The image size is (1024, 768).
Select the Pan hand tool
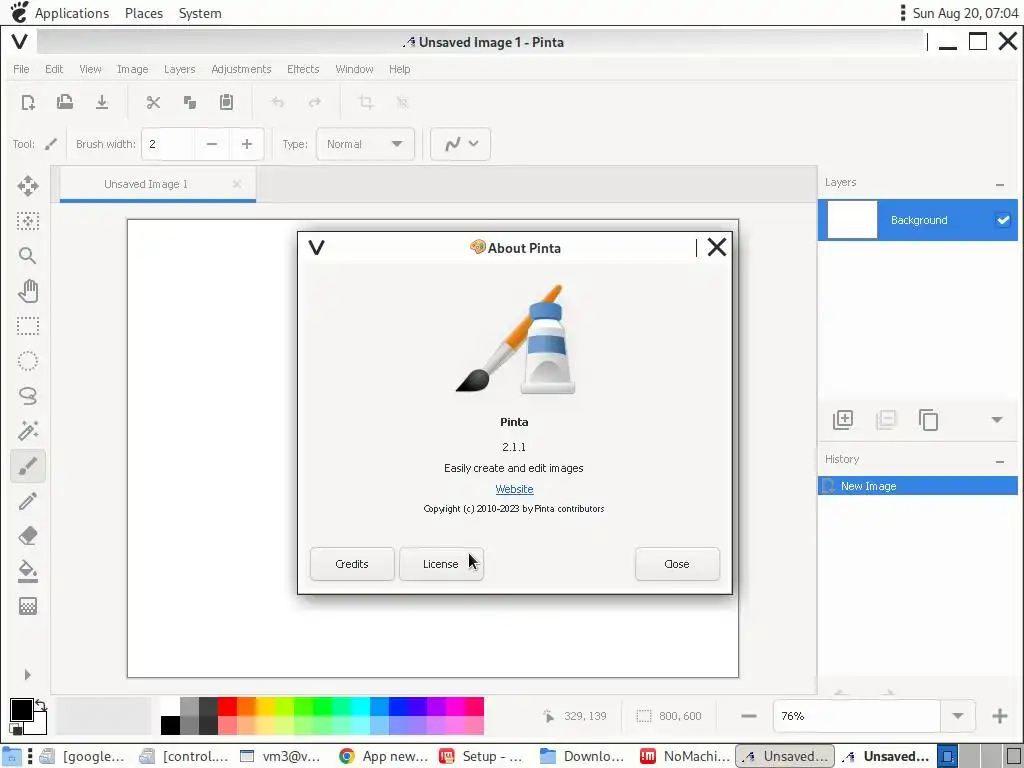pyautogui.click(x=28, y=291)
